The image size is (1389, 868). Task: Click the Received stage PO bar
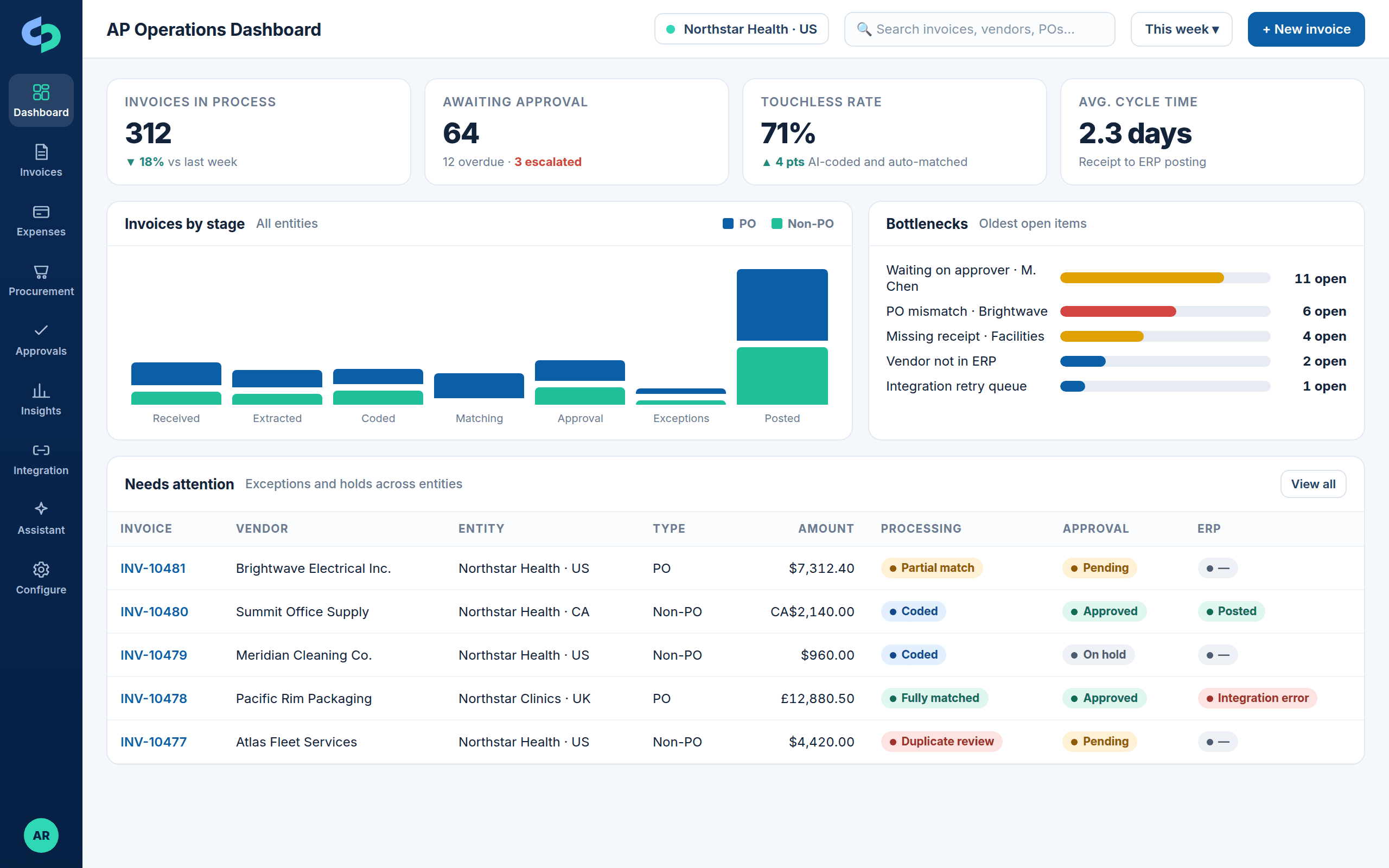176,374
